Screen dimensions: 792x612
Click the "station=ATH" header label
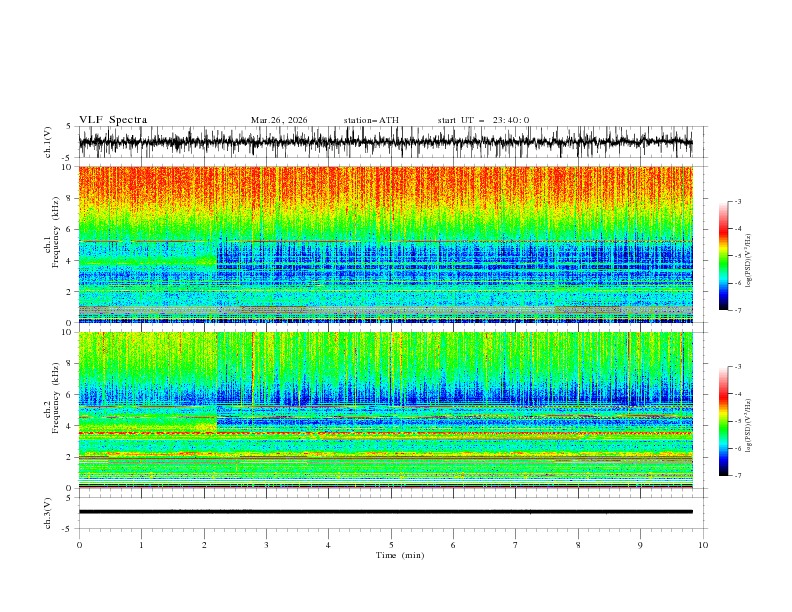(371, 120)
